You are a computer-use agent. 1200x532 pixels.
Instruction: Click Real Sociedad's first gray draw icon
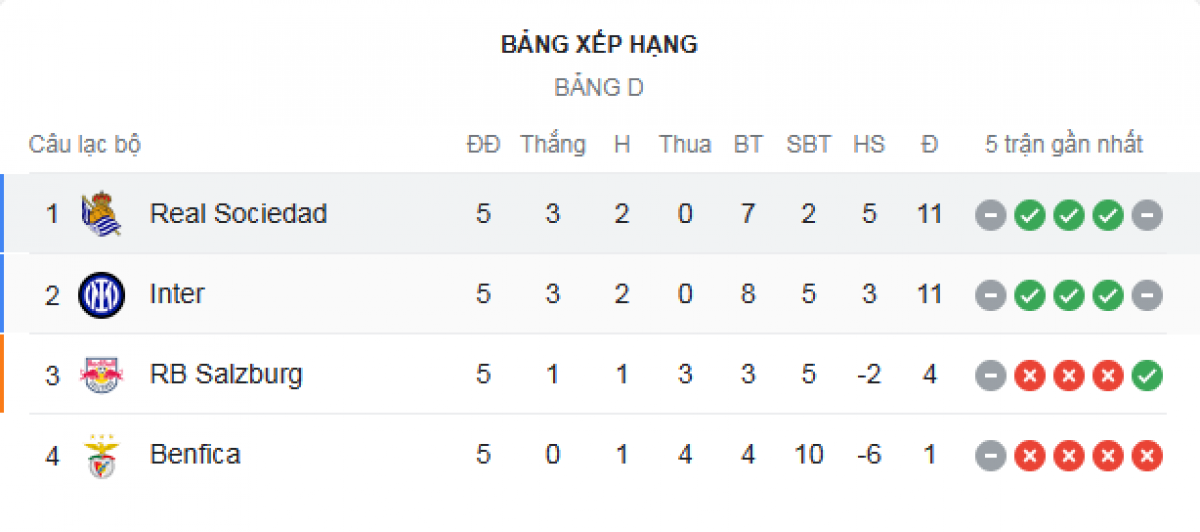tap(990, 215)
